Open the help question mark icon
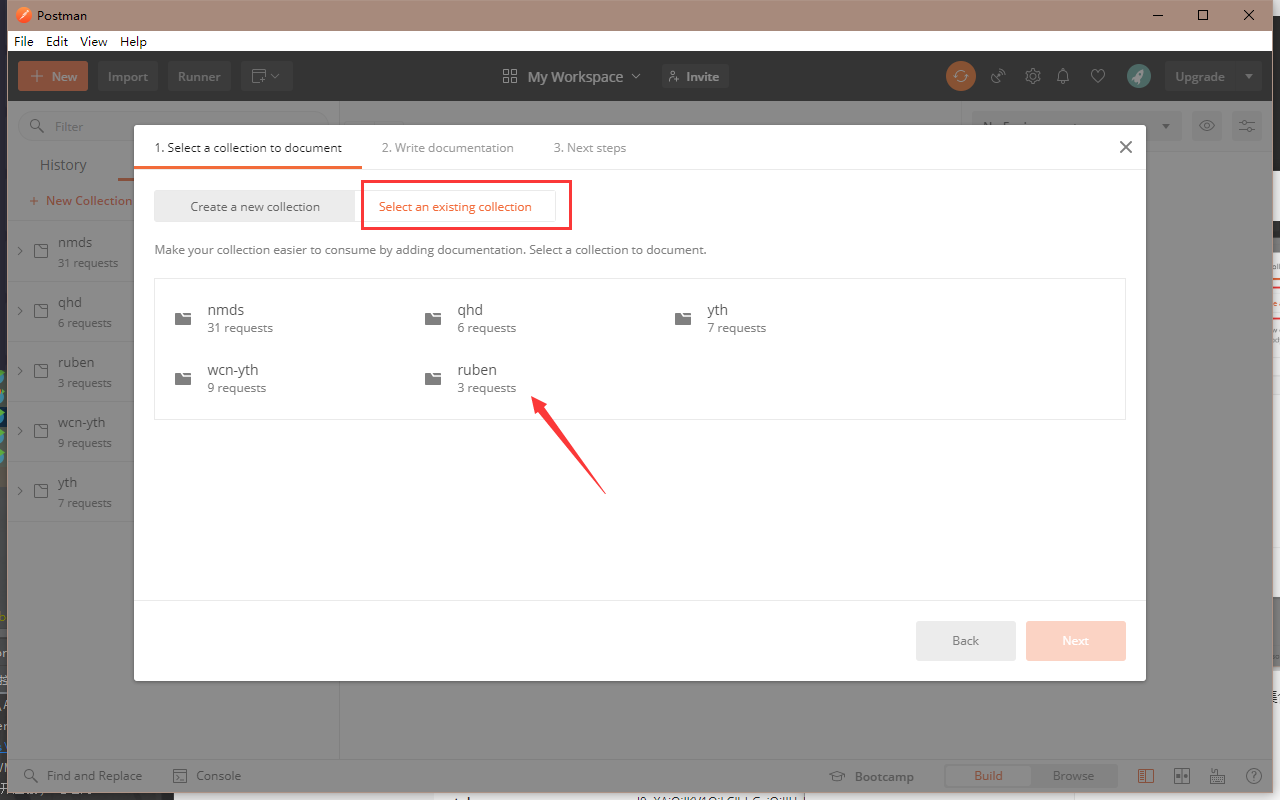Screen dimensions: 1280x800 click(1253, 776)
